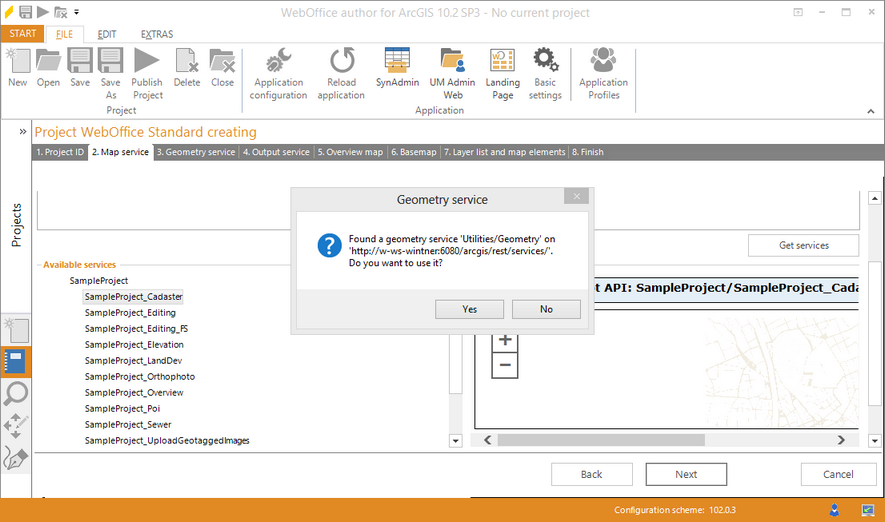
Task: Go to step 4. Output service
Action: [276, 152]
